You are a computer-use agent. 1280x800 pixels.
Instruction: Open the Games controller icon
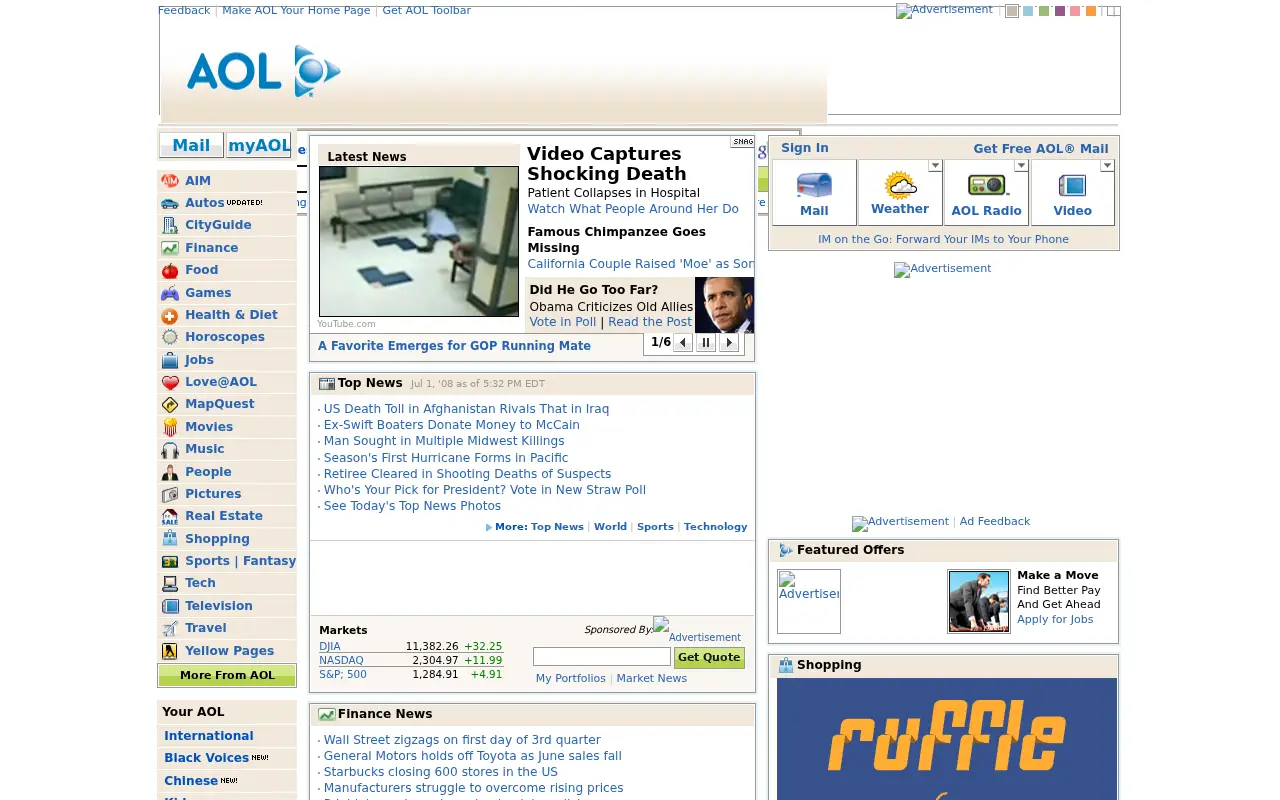click(x=170, y=293)
